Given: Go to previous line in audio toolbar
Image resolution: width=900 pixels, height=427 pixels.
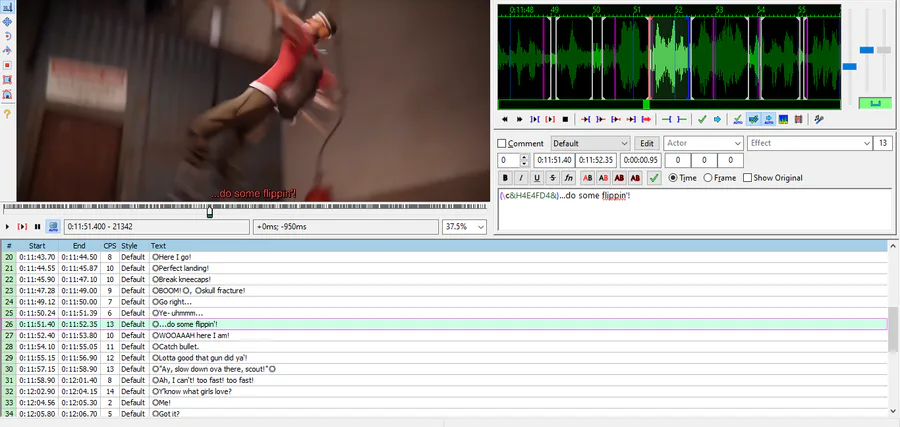Looking at the screenshot, I should (x=505, y=119).
